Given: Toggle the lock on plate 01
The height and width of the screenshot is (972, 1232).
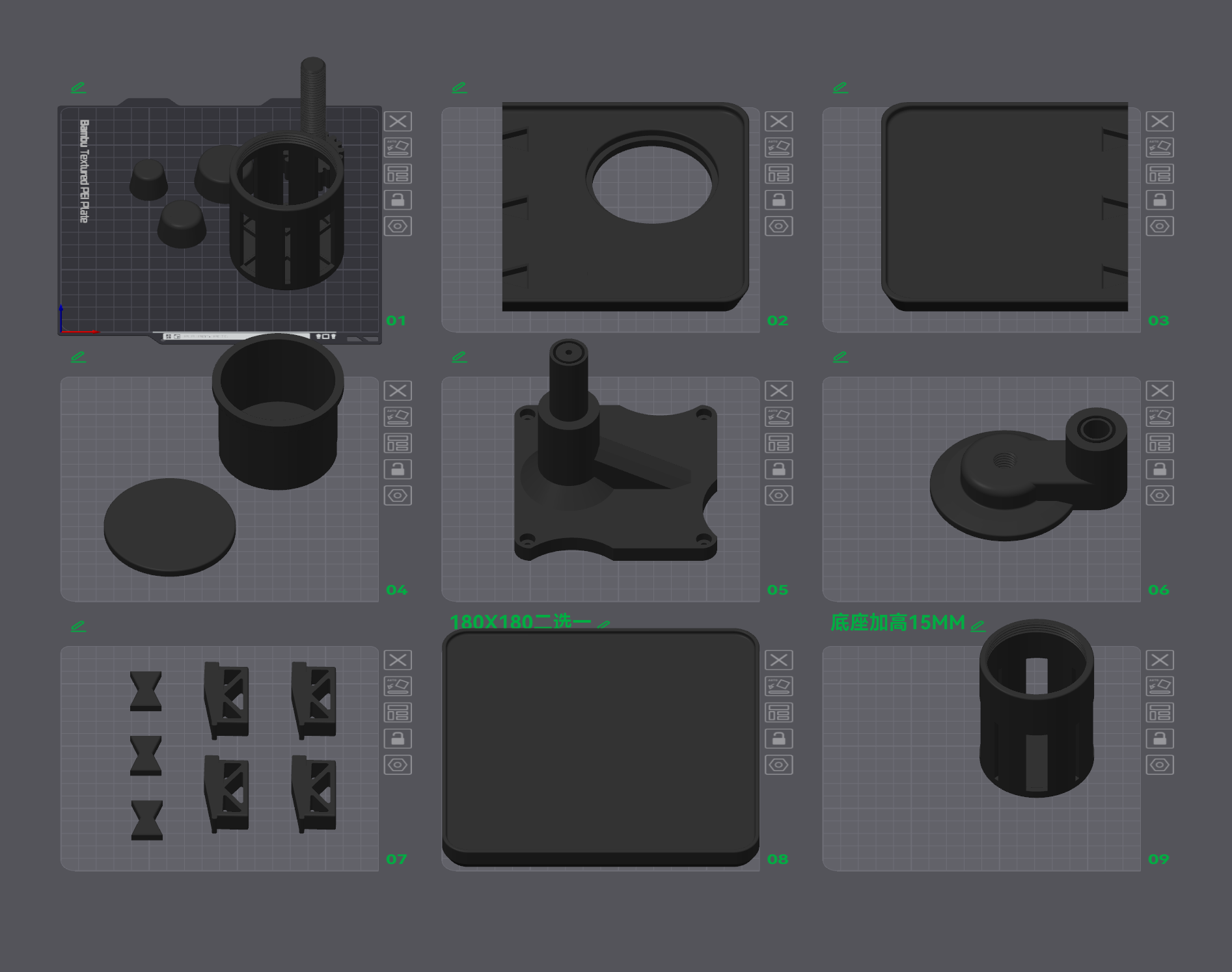Looking at the screenshot, I should 398,200.
